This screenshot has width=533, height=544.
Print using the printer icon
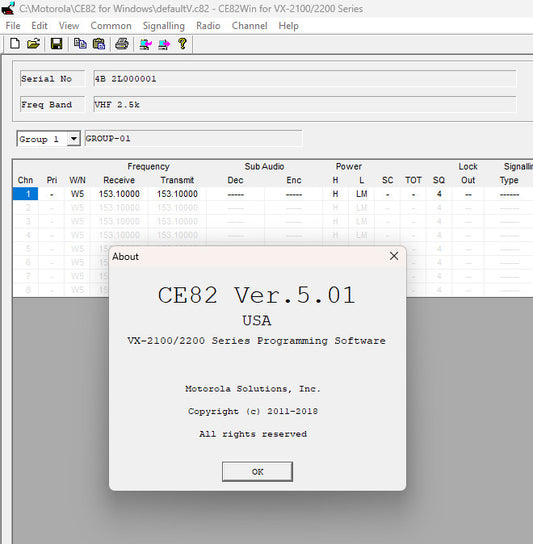122,44
